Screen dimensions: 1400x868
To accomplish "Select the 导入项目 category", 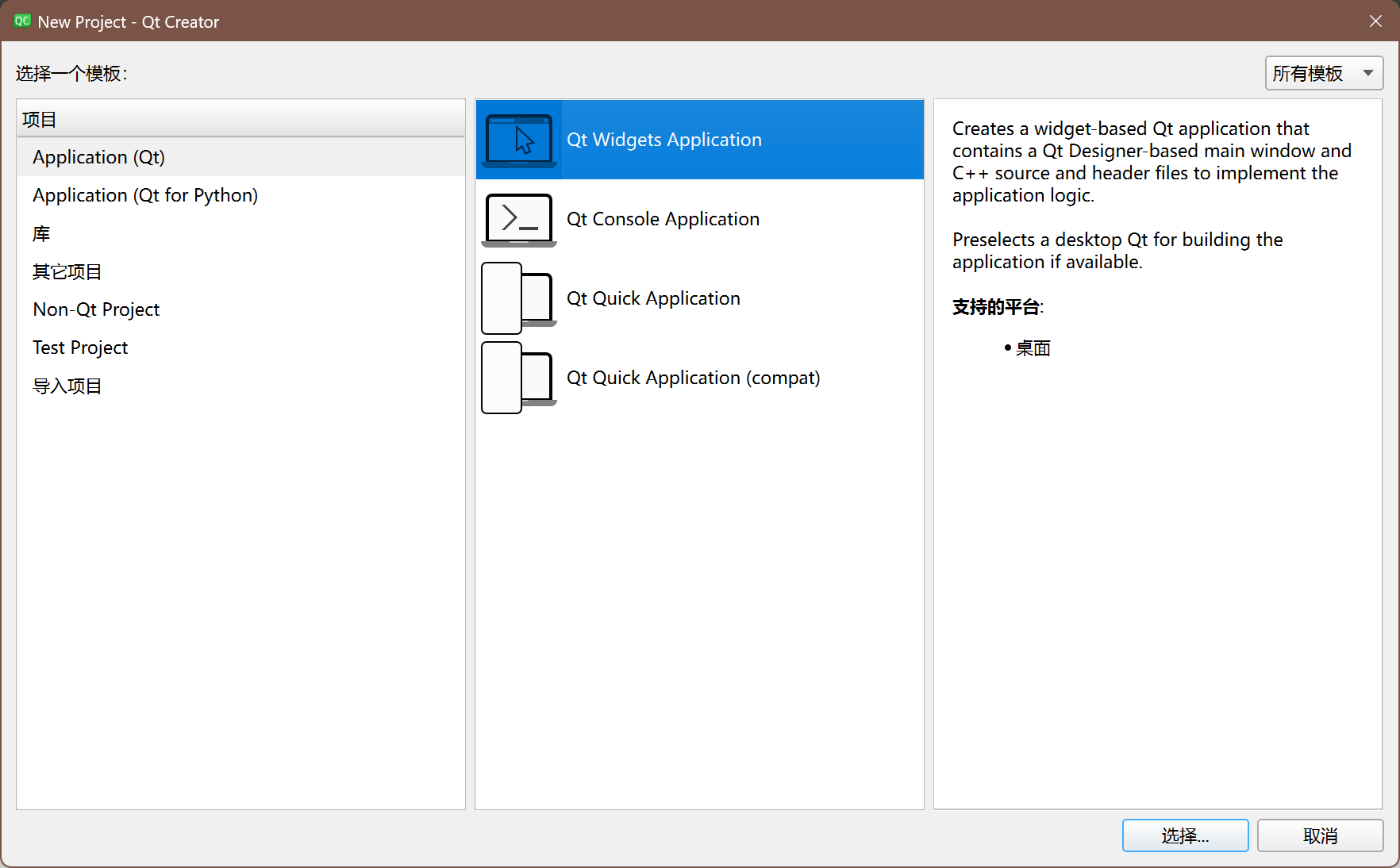I will click(x=241, y=386).
